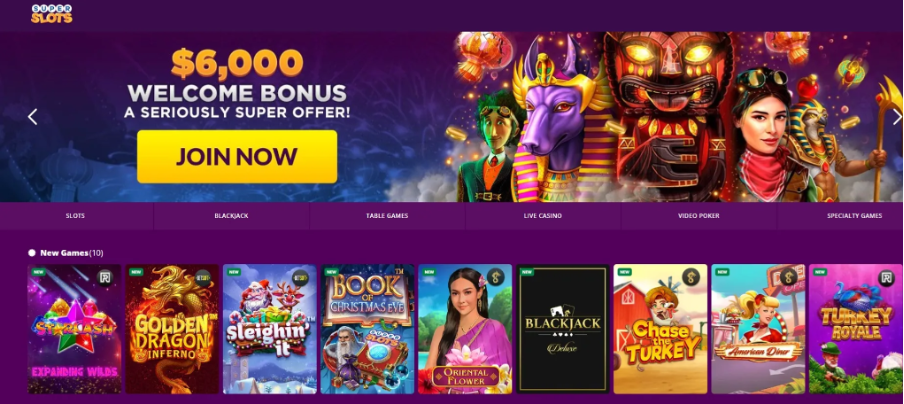The image size is (904, 404).
Task: Advance to next banner slide arrow
Action: tap(897, 117)
